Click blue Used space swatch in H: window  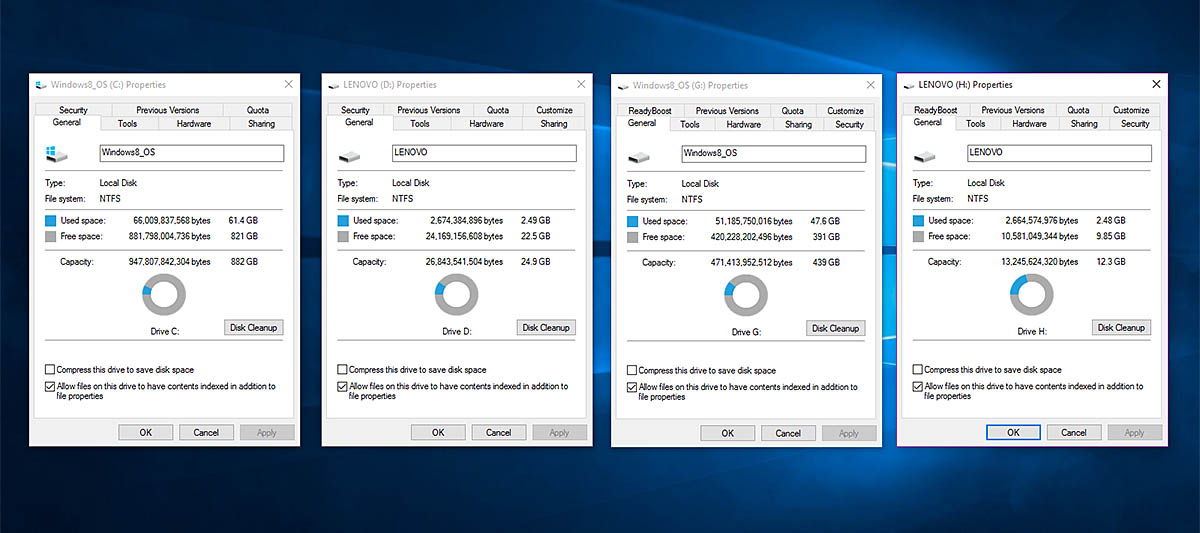pyautogui.click(x=920, y=221)
